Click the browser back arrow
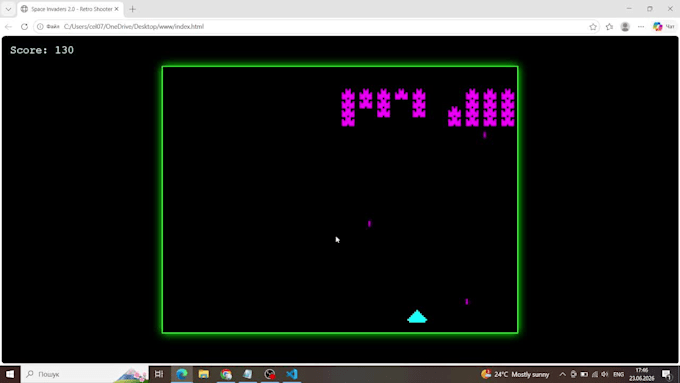 point(8,26)
